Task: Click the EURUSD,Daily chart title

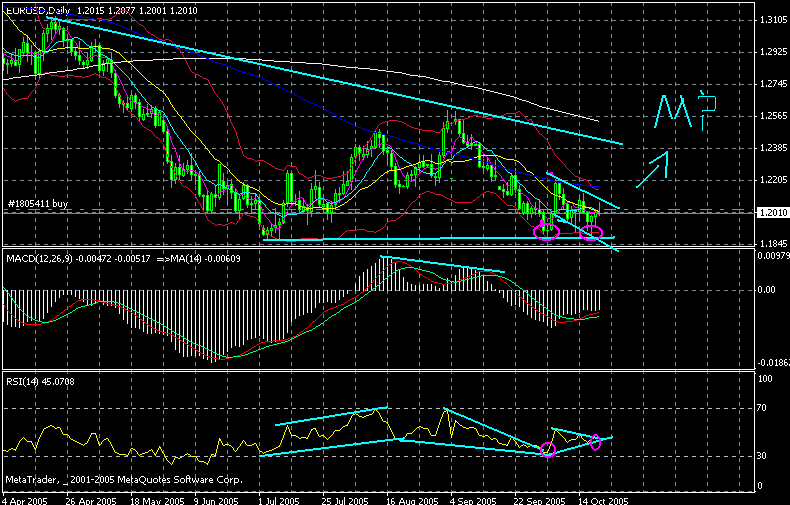Action: [37, 9]
